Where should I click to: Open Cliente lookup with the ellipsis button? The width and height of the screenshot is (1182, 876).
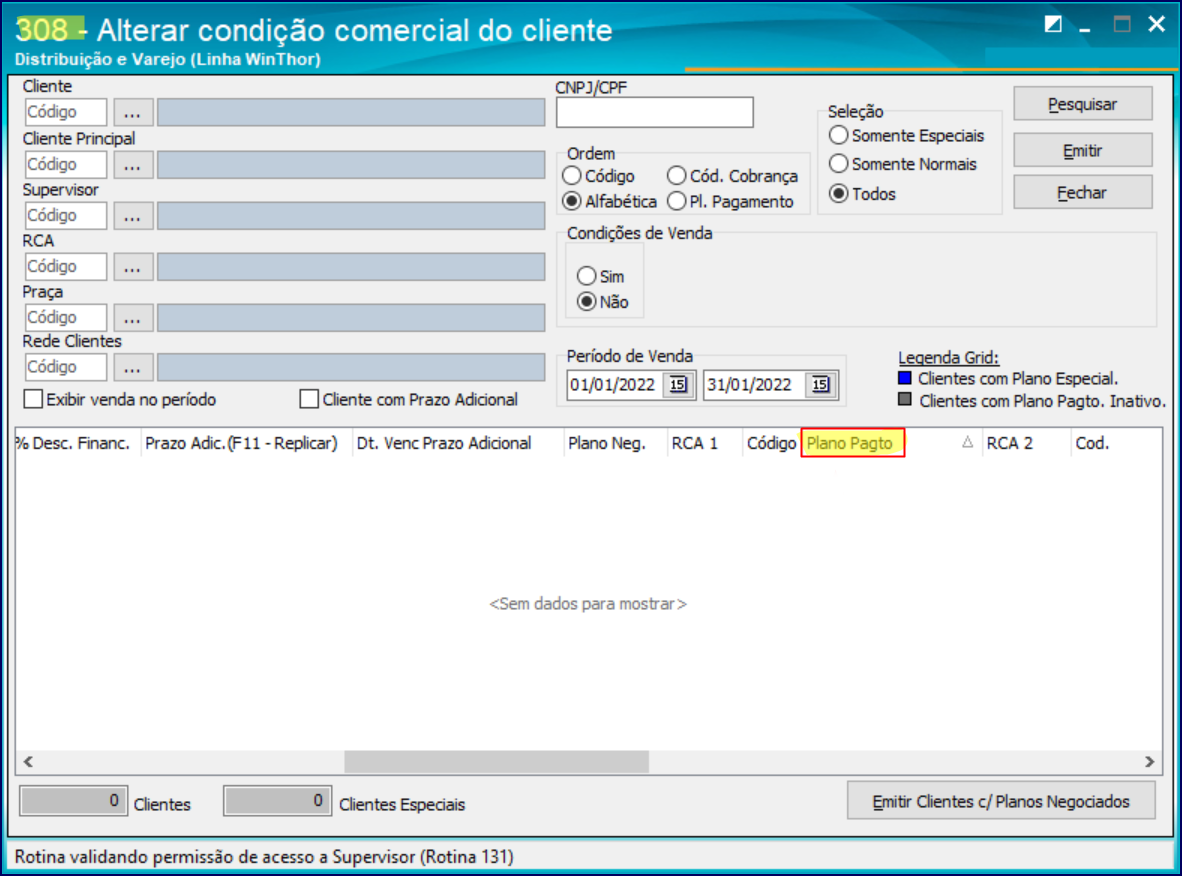tap(133, 113)
